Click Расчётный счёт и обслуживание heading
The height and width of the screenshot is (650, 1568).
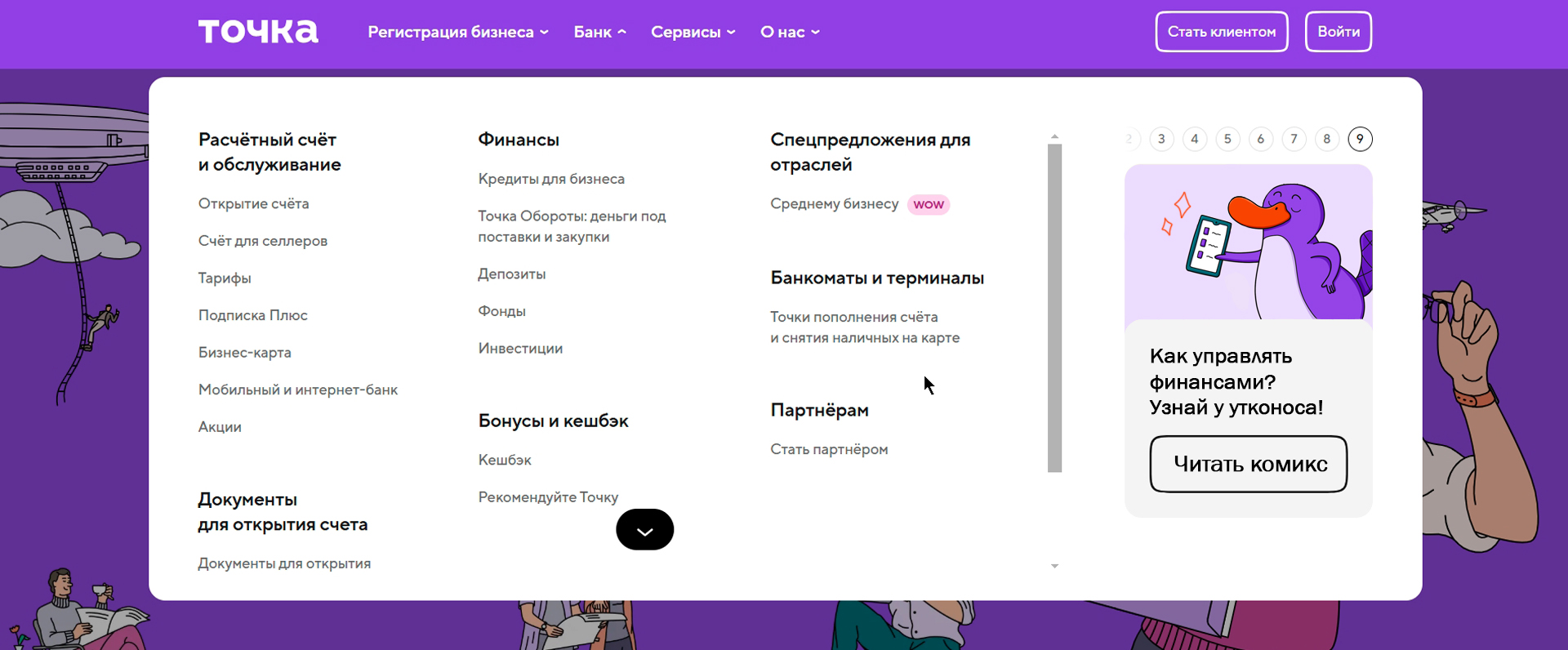click(269, 152)
